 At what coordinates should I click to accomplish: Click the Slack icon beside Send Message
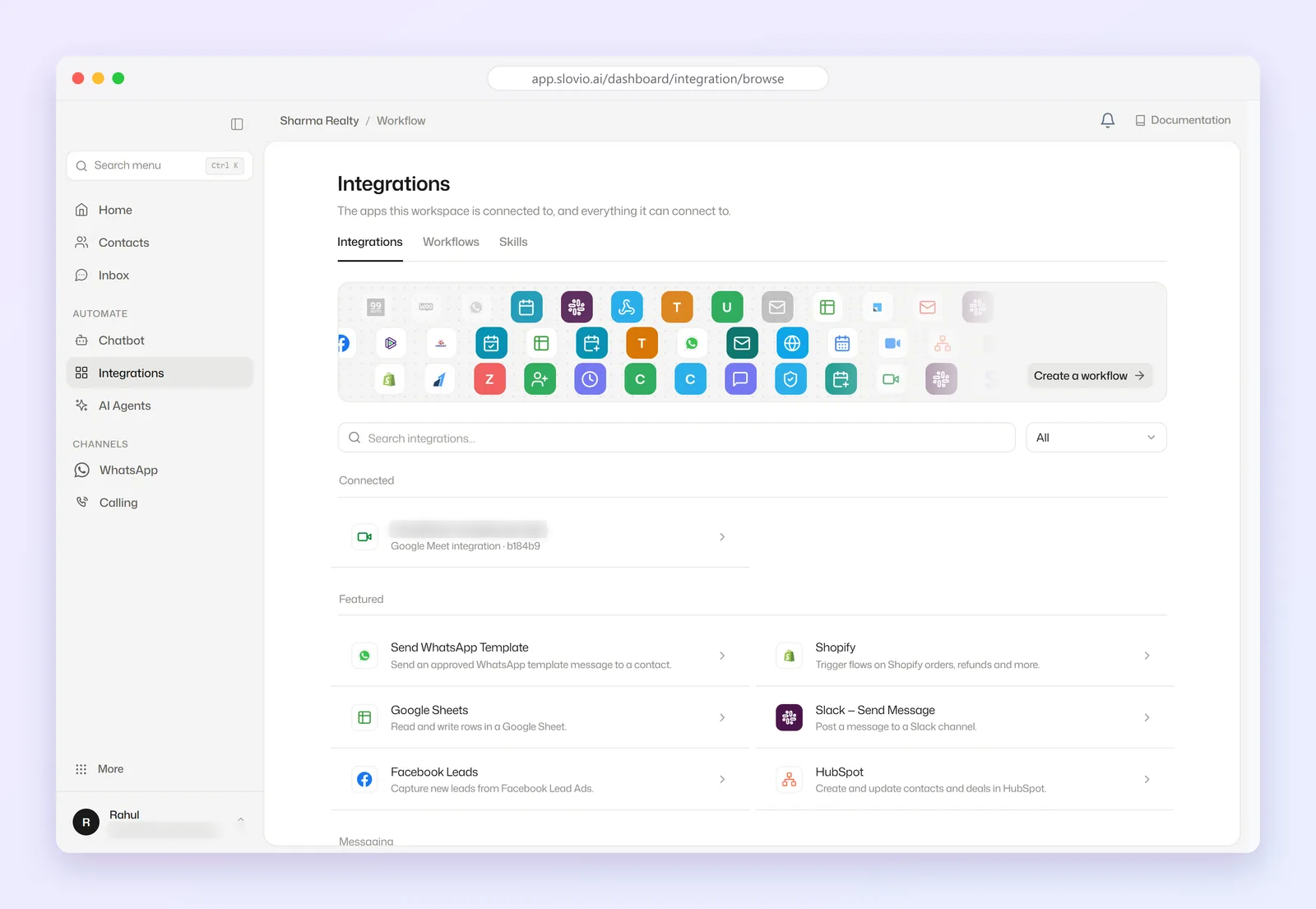[x=789, y=717]
